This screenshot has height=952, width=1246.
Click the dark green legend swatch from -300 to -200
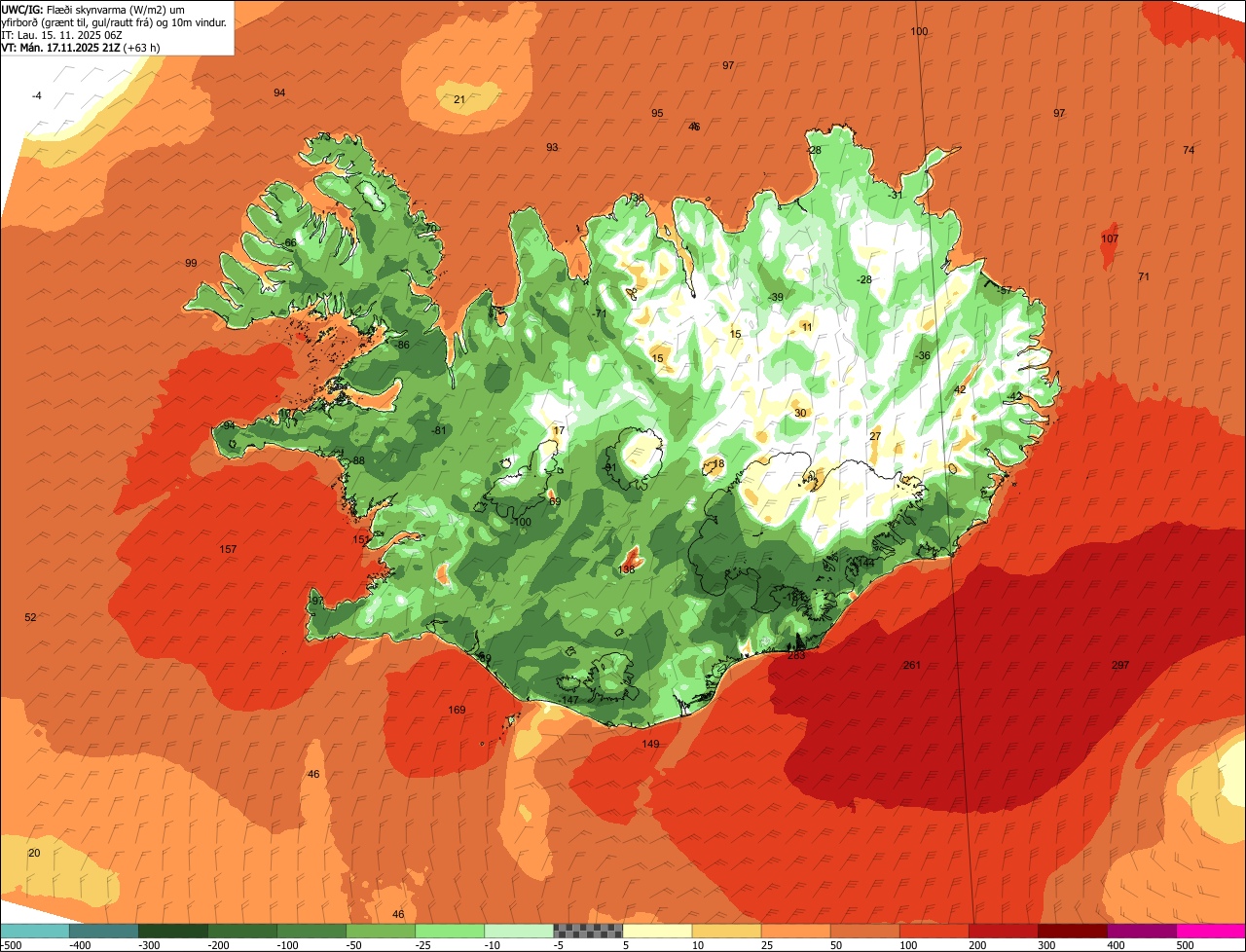172,931
